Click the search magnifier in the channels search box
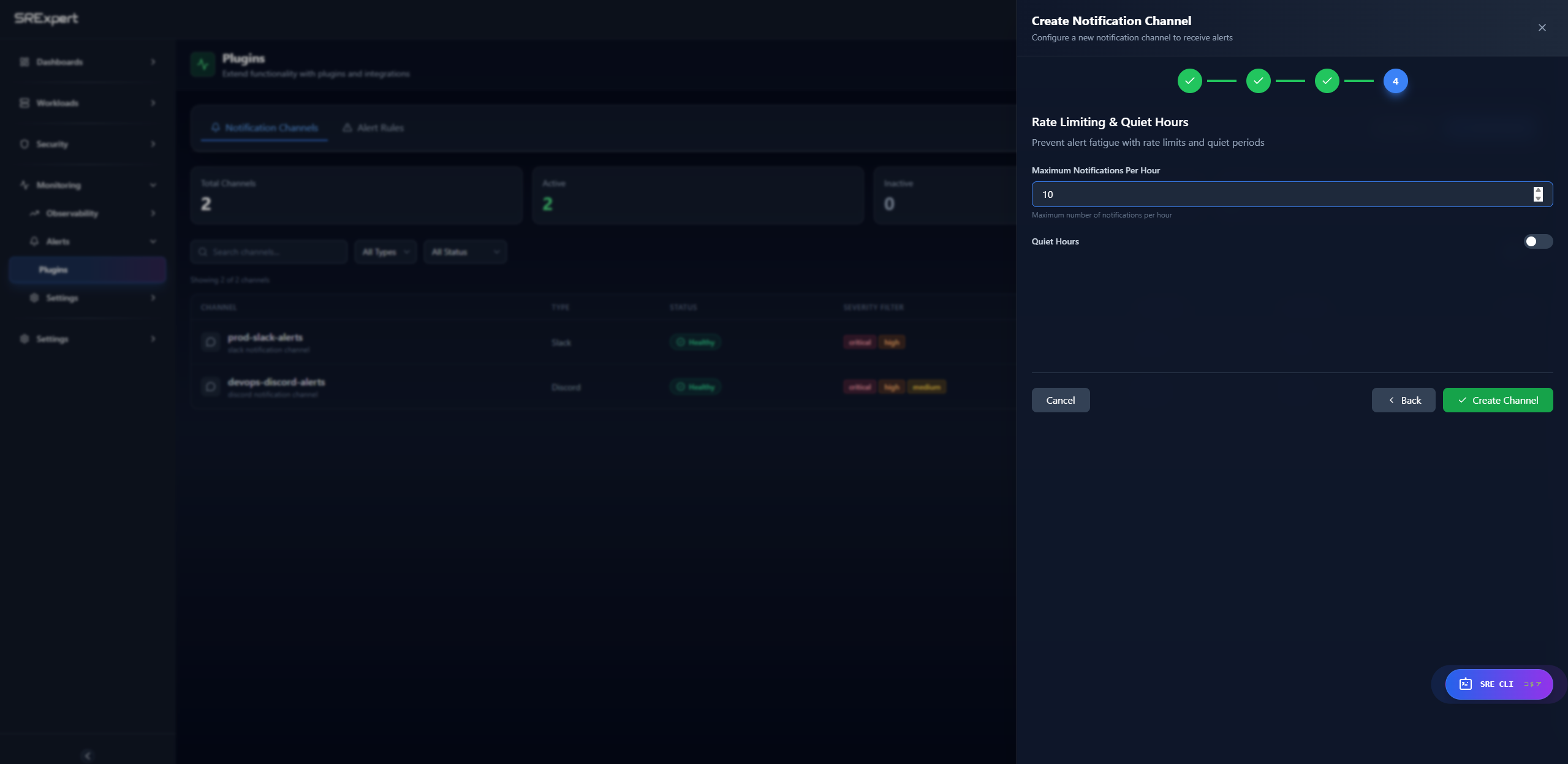 [x=203, y=251]
